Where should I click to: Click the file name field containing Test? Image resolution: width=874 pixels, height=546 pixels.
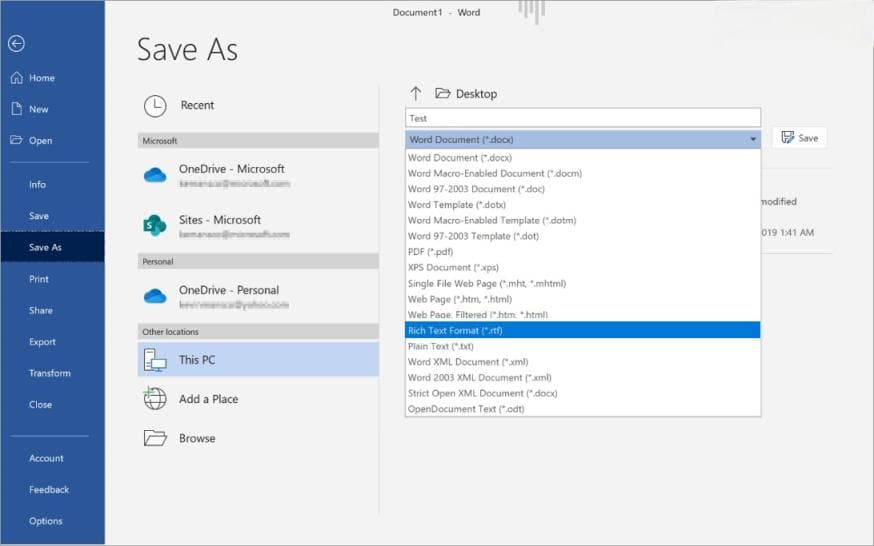pos(583,118)
